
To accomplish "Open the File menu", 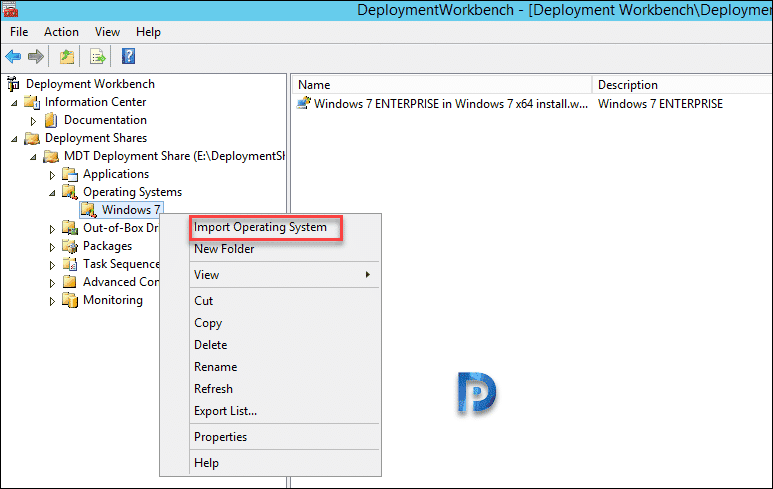I will (x=19, y=32).
